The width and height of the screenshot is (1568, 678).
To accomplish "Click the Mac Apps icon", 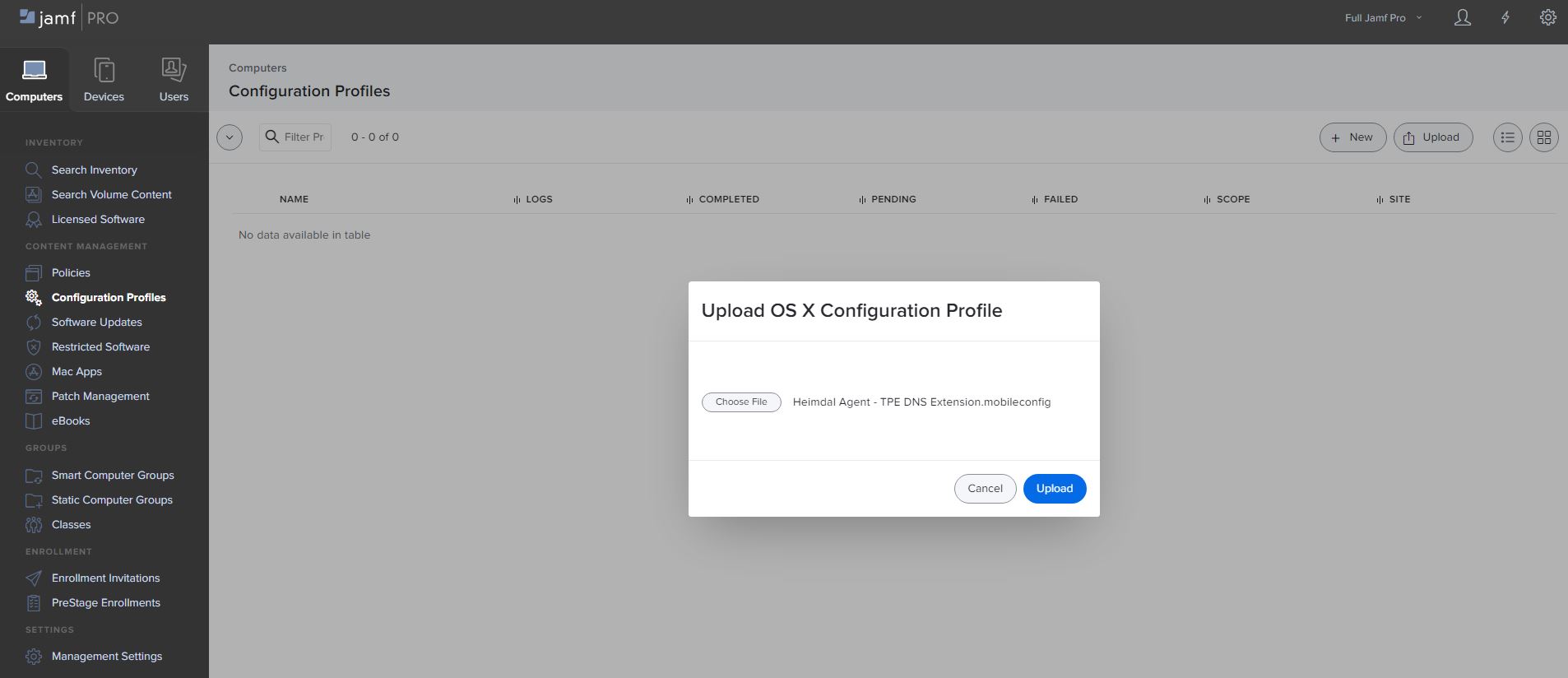I will 34,371.
